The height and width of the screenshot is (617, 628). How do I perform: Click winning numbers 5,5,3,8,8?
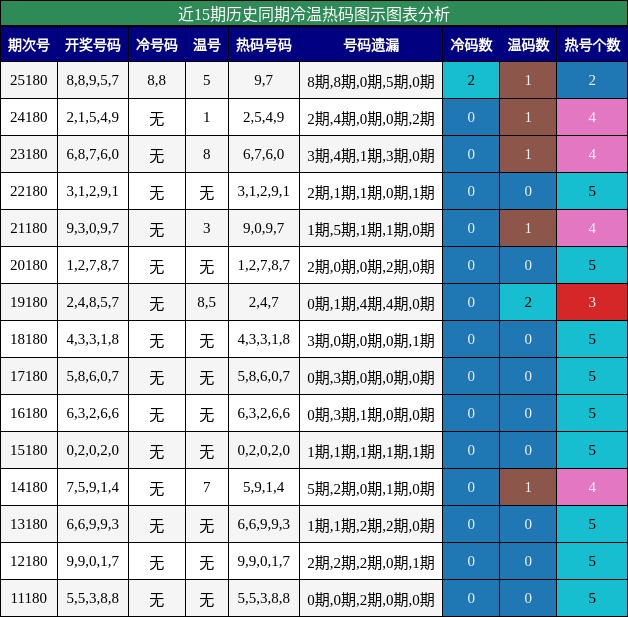click(x=93, y=598)
